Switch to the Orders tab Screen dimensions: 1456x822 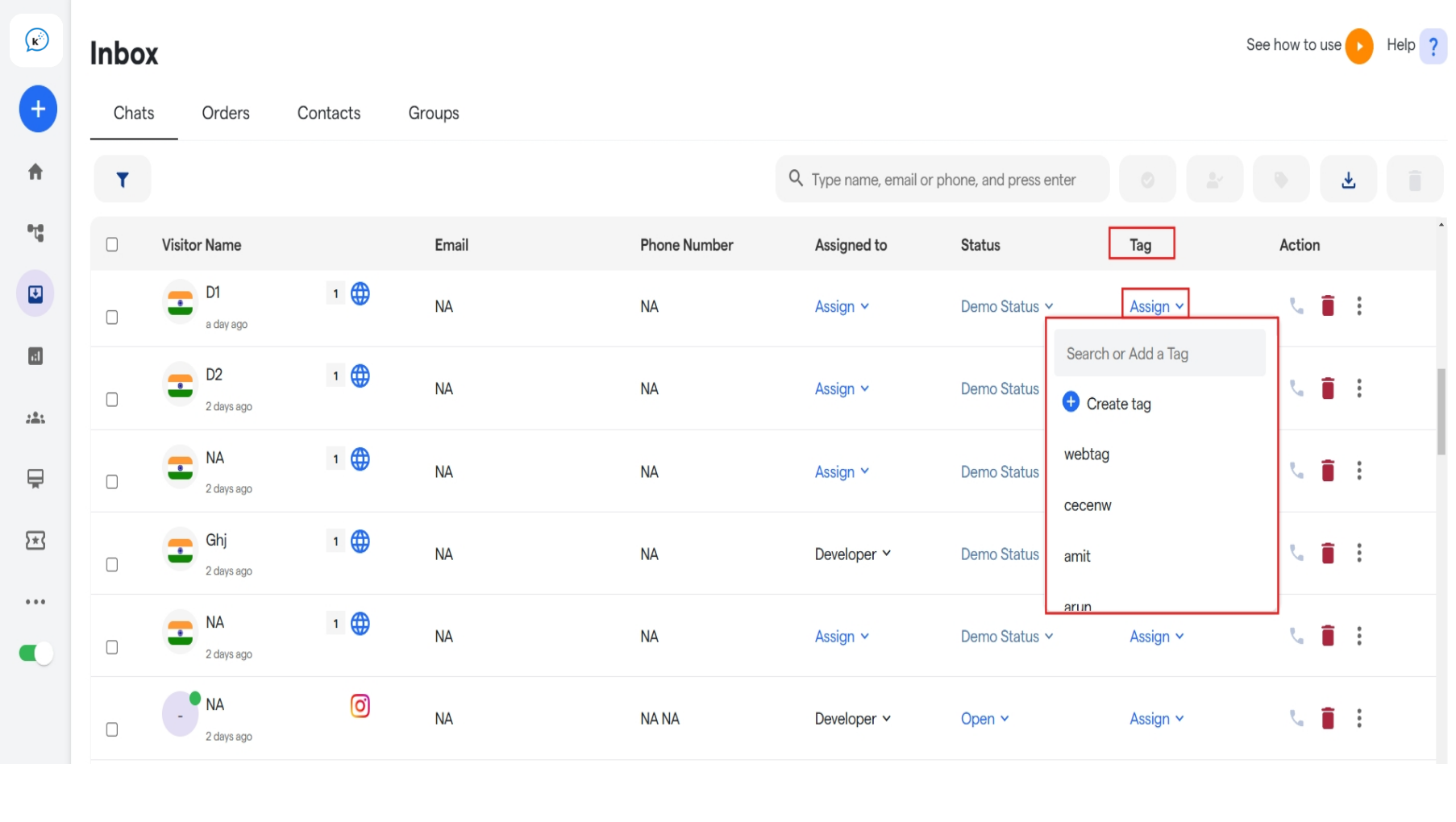(x=226, y=113)
